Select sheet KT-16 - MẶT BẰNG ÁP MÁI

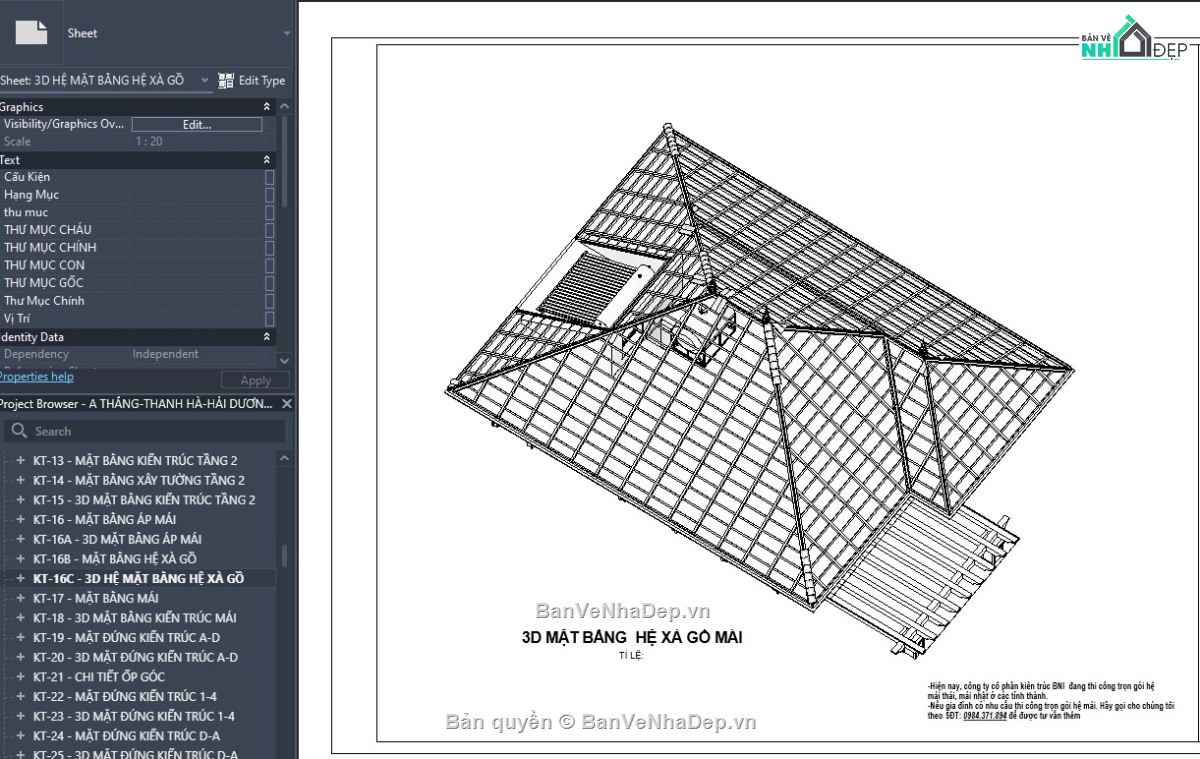(104, 520)
